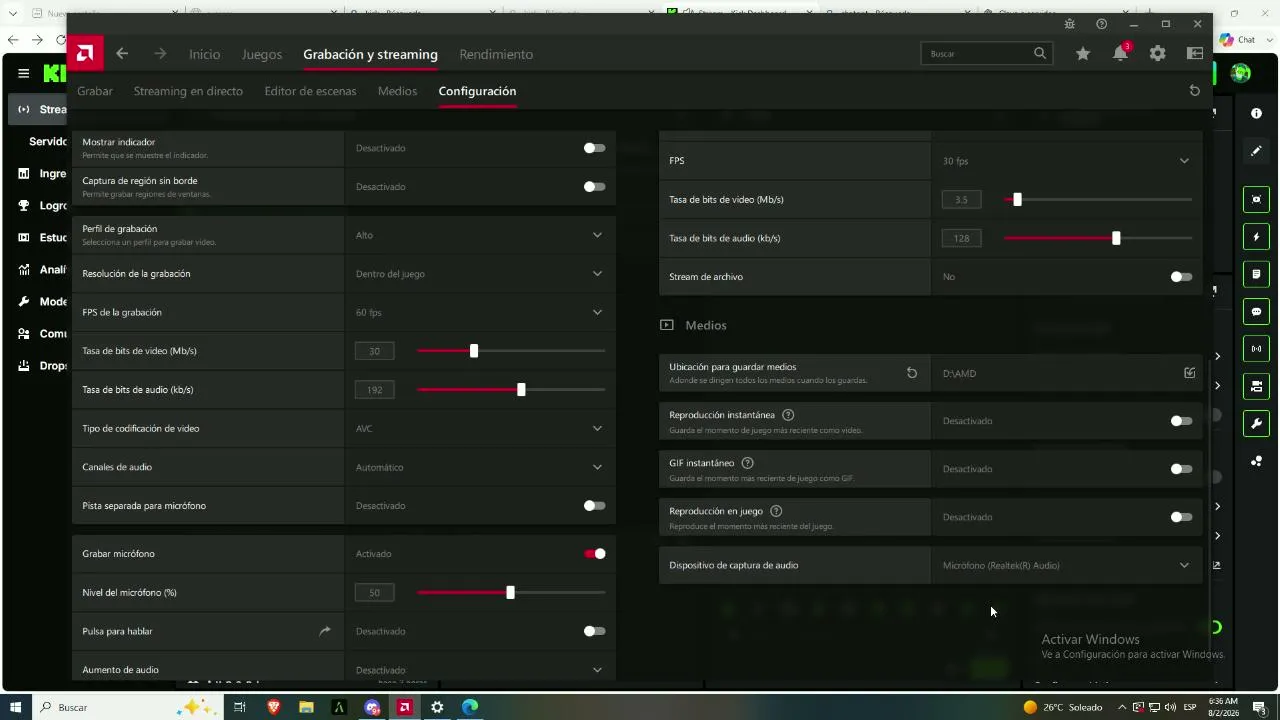Expand FPS de la grabación dropdown
Screen dimensions: 1280x720
(x=480, y=312)
